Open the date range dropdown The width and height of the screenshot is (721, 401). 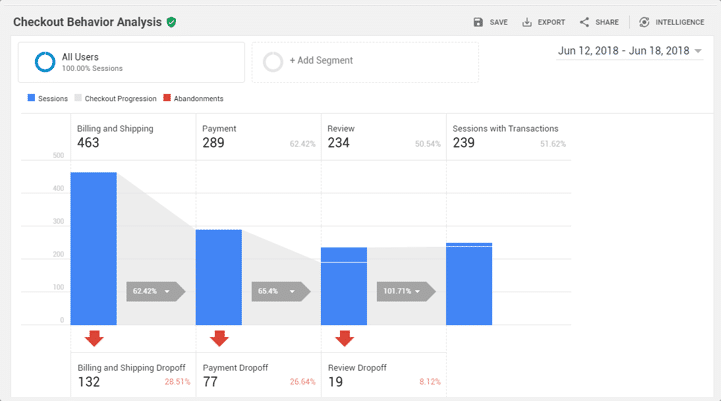click(630, 51)
